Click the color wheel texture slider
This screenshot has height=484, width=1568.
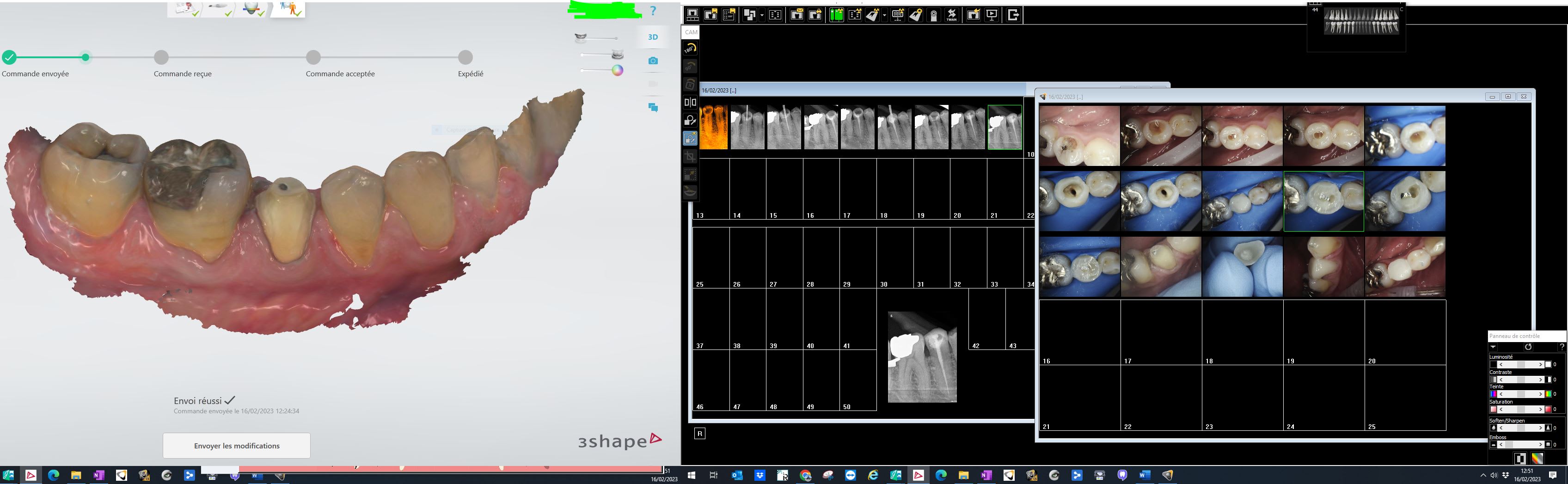617,70
